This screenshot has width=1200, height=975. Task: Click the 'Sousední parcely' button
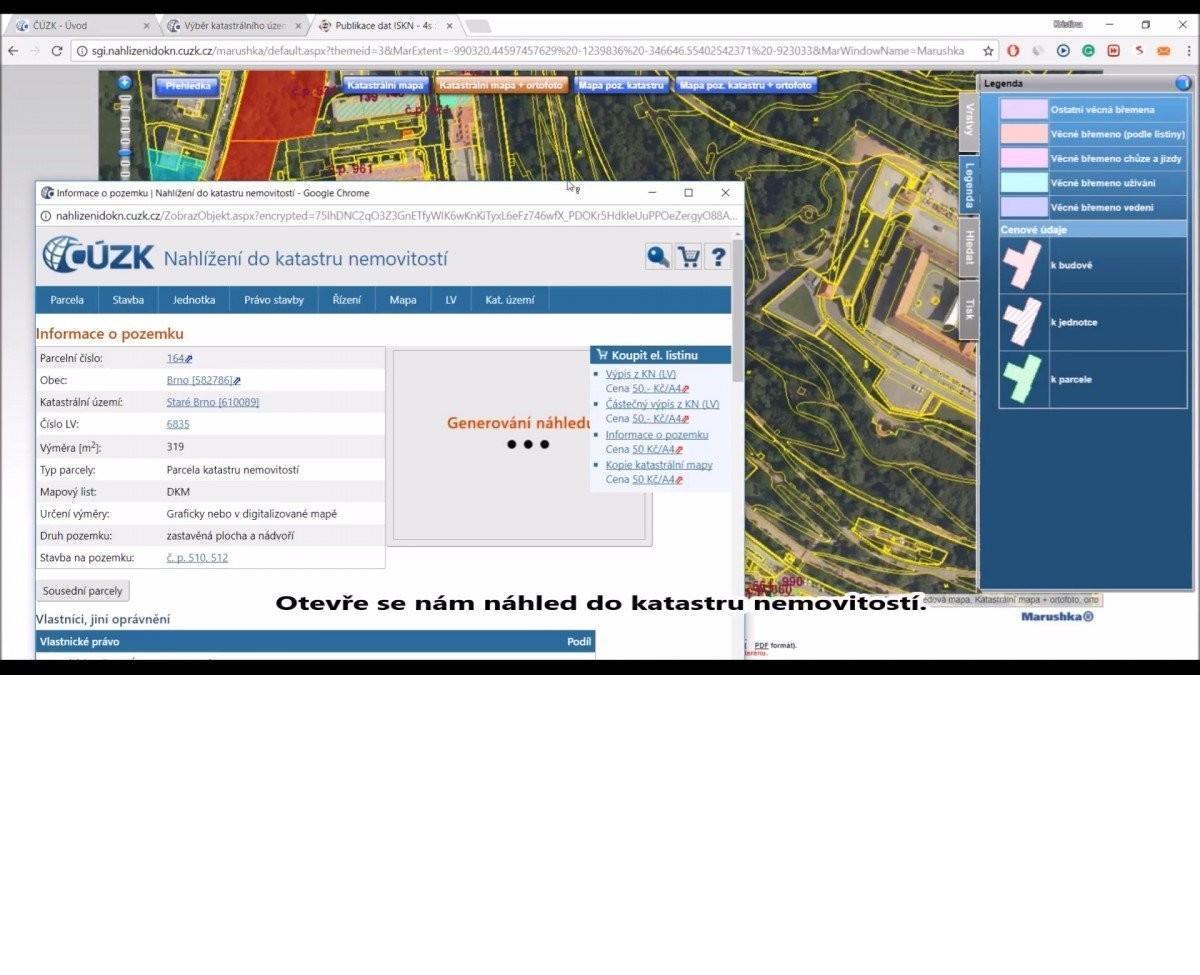(82, 591)
